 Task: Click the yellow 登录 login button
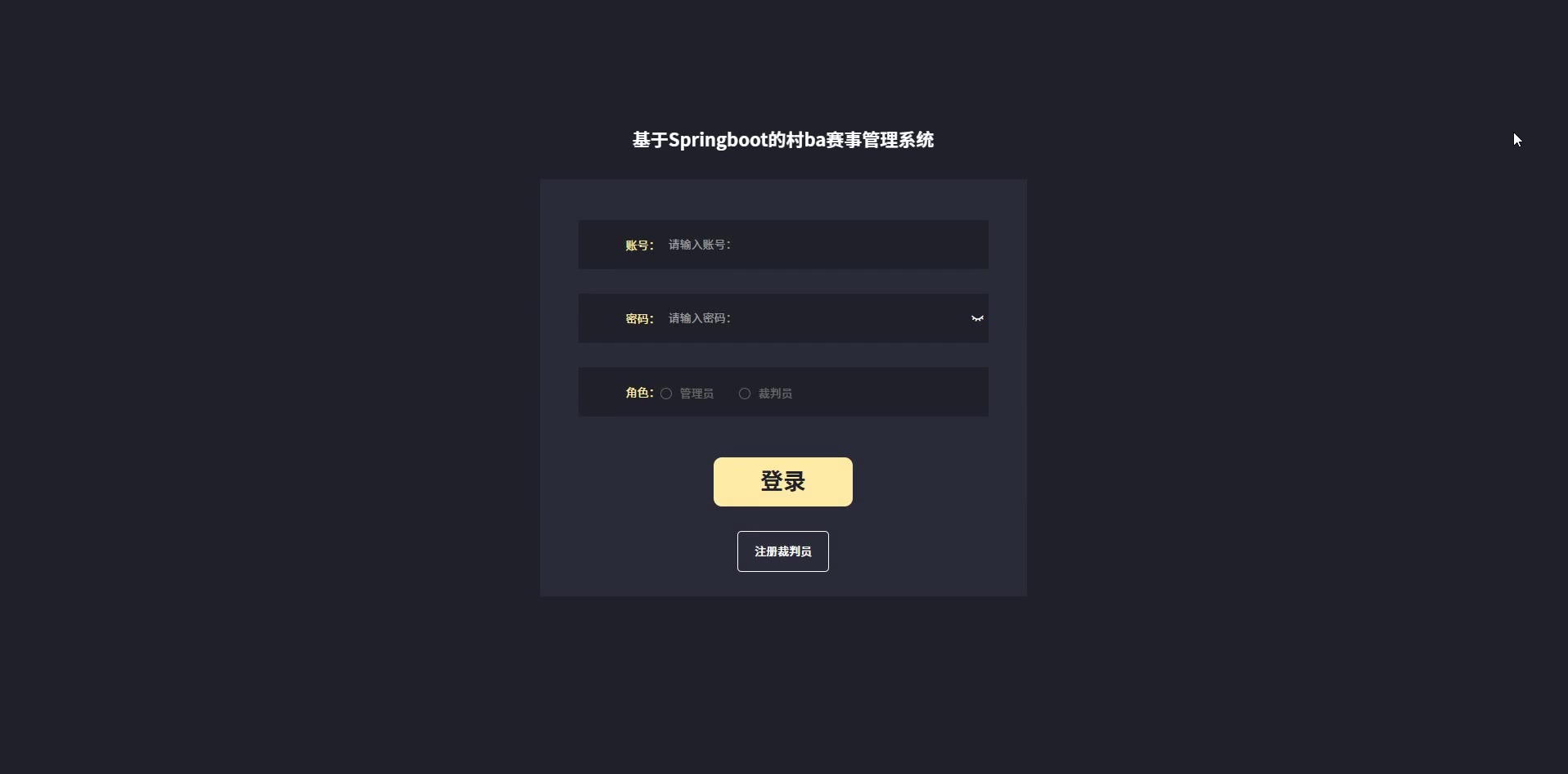tap(783, 482)
